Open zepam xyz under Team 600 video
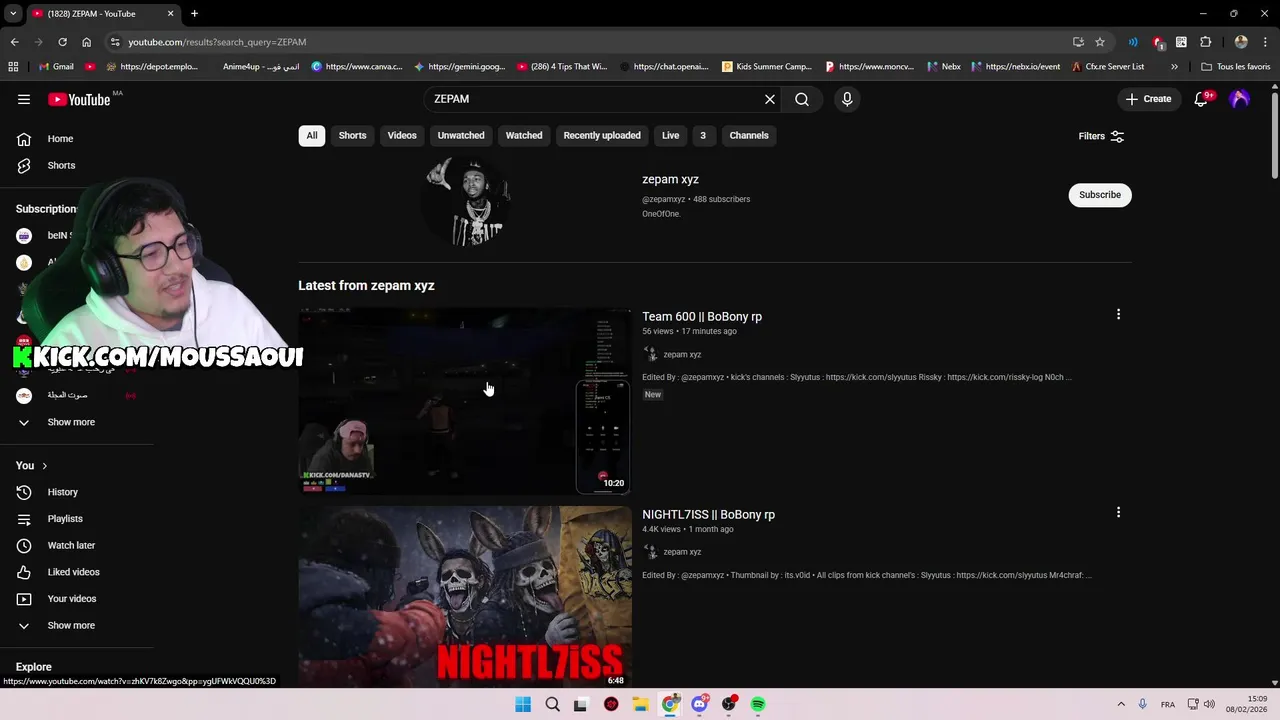This screenshot has height=720, width=1280. (682, 354)
